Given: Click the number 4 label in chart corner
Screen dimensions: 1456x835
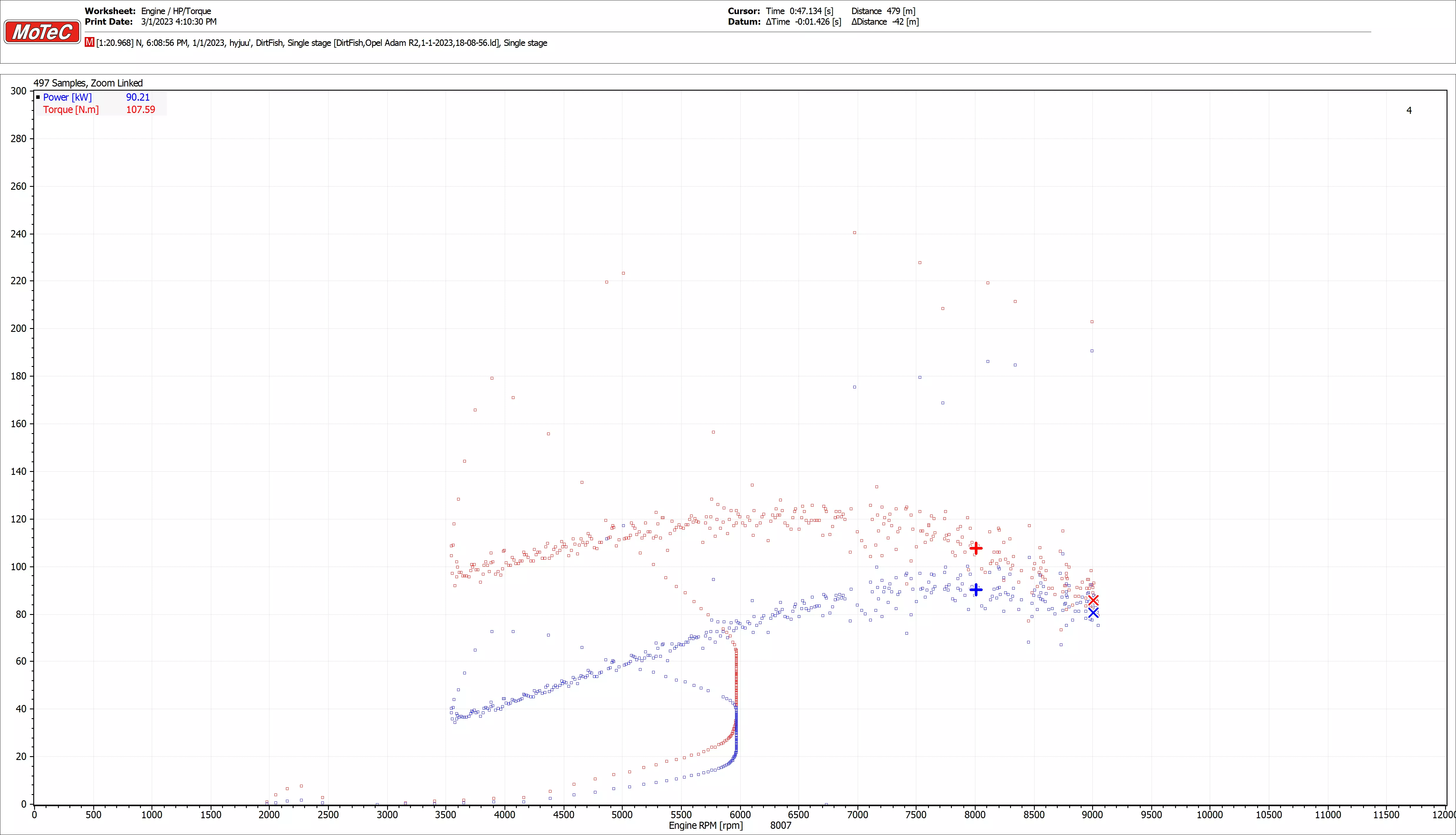Looking at the screenshot, I should click(x=1409, y=111).
